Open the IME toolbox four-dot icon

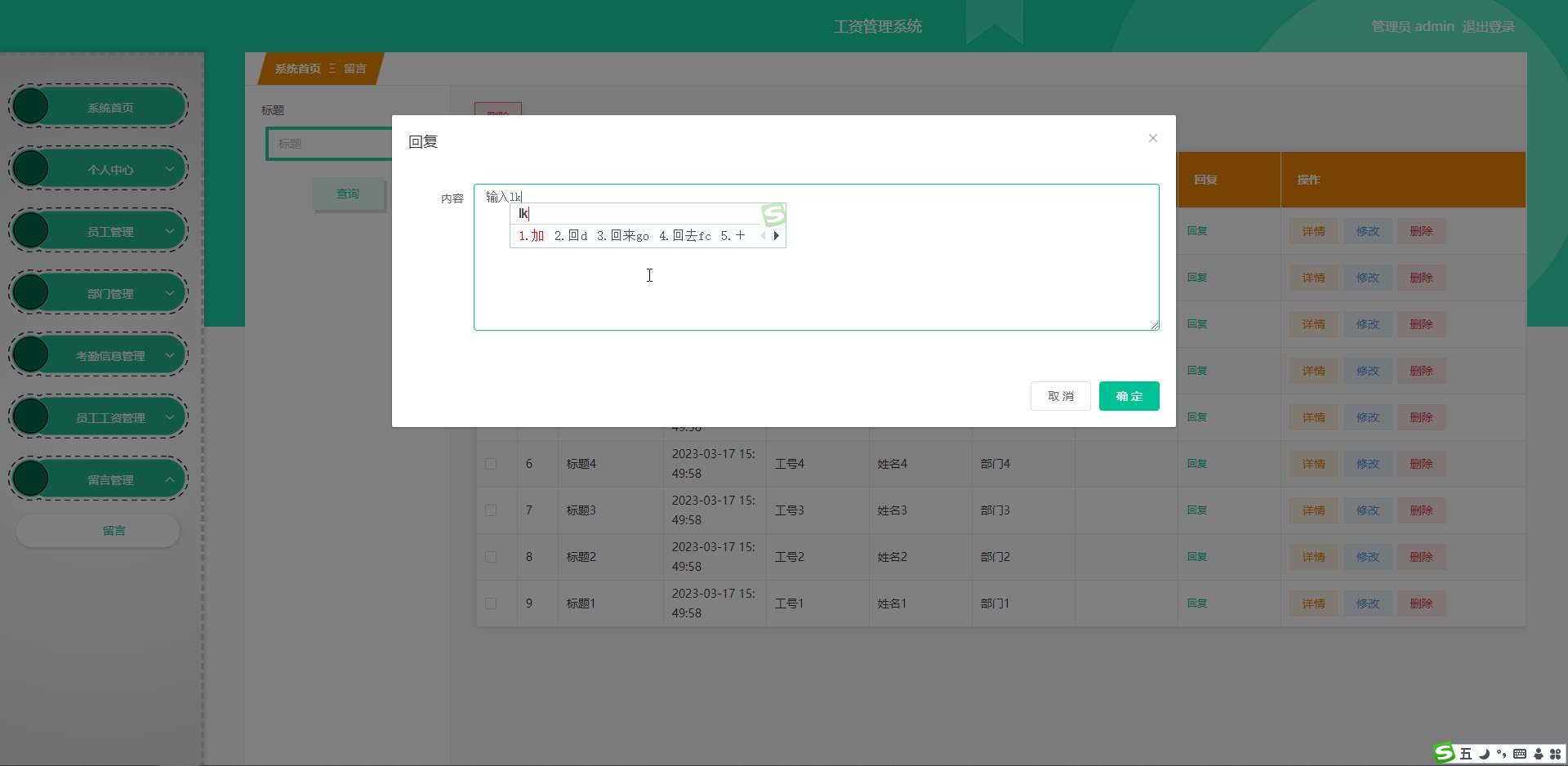tap(1555, 754)
